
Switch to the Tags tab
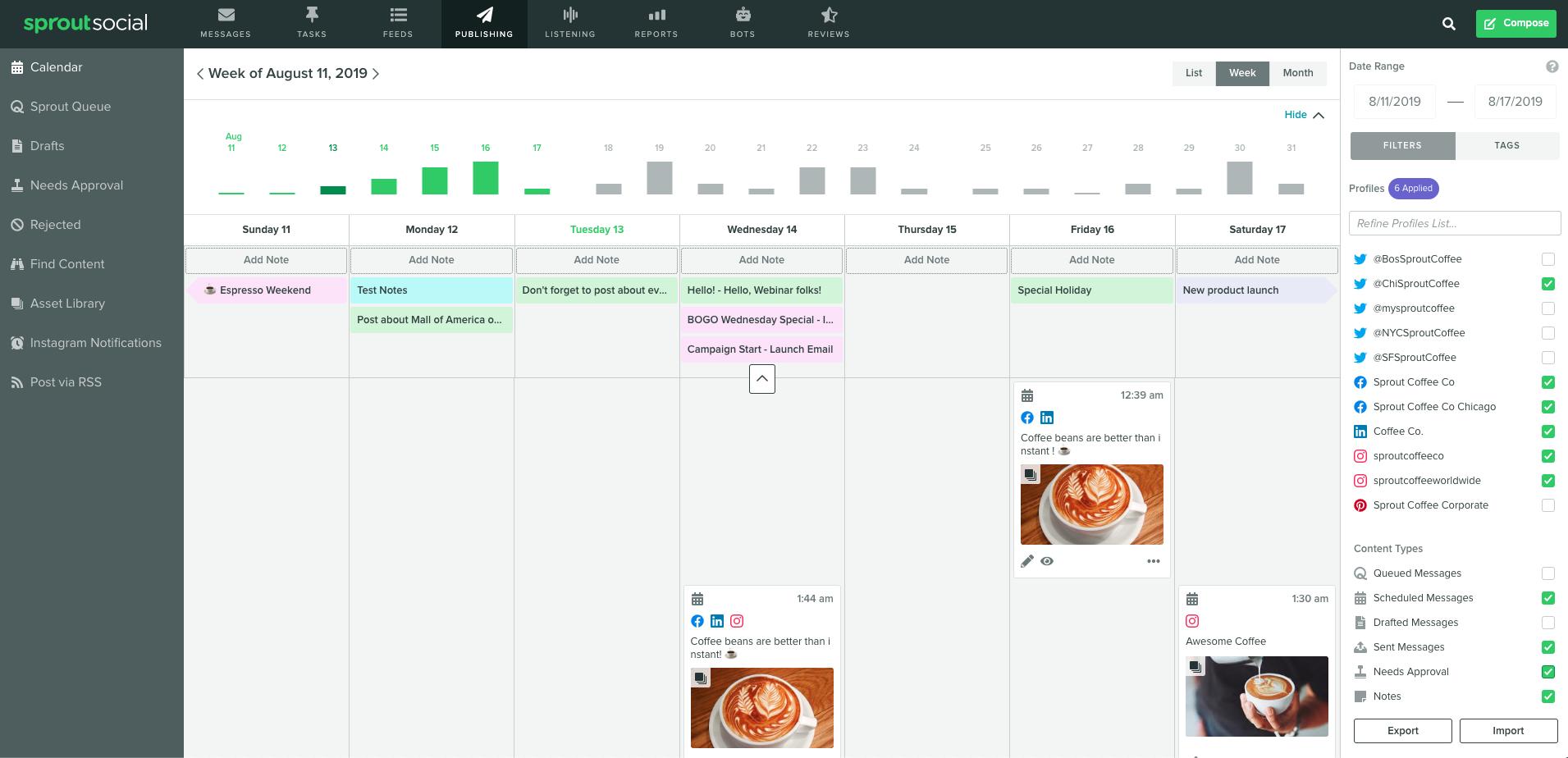pyautogui.click(x=1507, y=145)
